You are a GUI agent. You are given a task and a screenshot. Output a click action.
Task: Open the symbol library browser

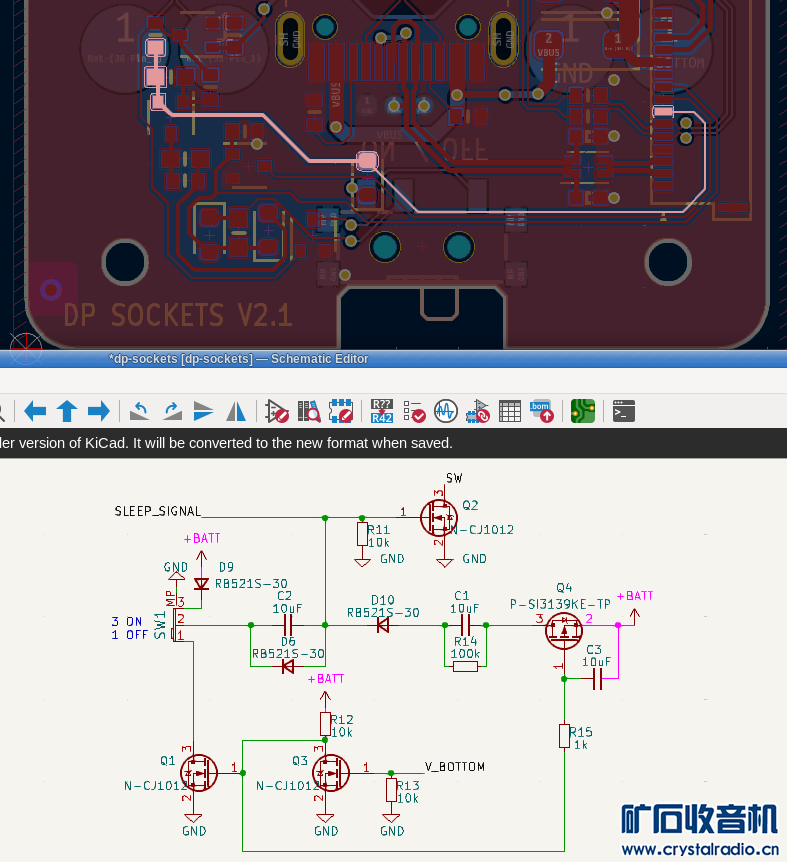tap(309, 411)
